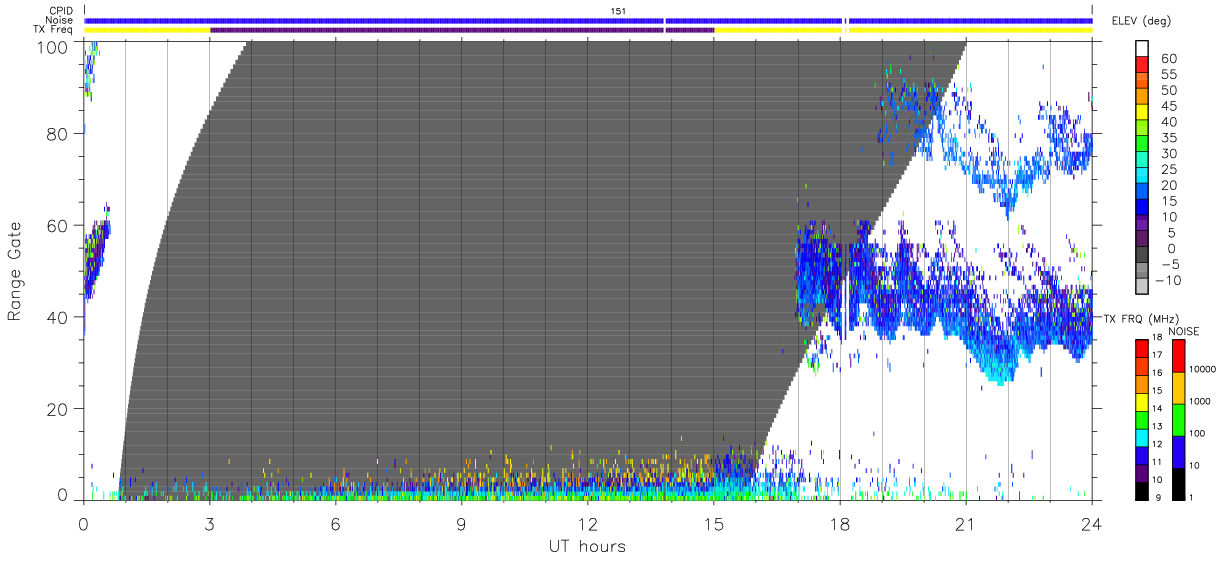Click the 100 label on NOISE legend
Image resolution: width=1228 pixels, height=567 pixels.
tap(1197, 433)
